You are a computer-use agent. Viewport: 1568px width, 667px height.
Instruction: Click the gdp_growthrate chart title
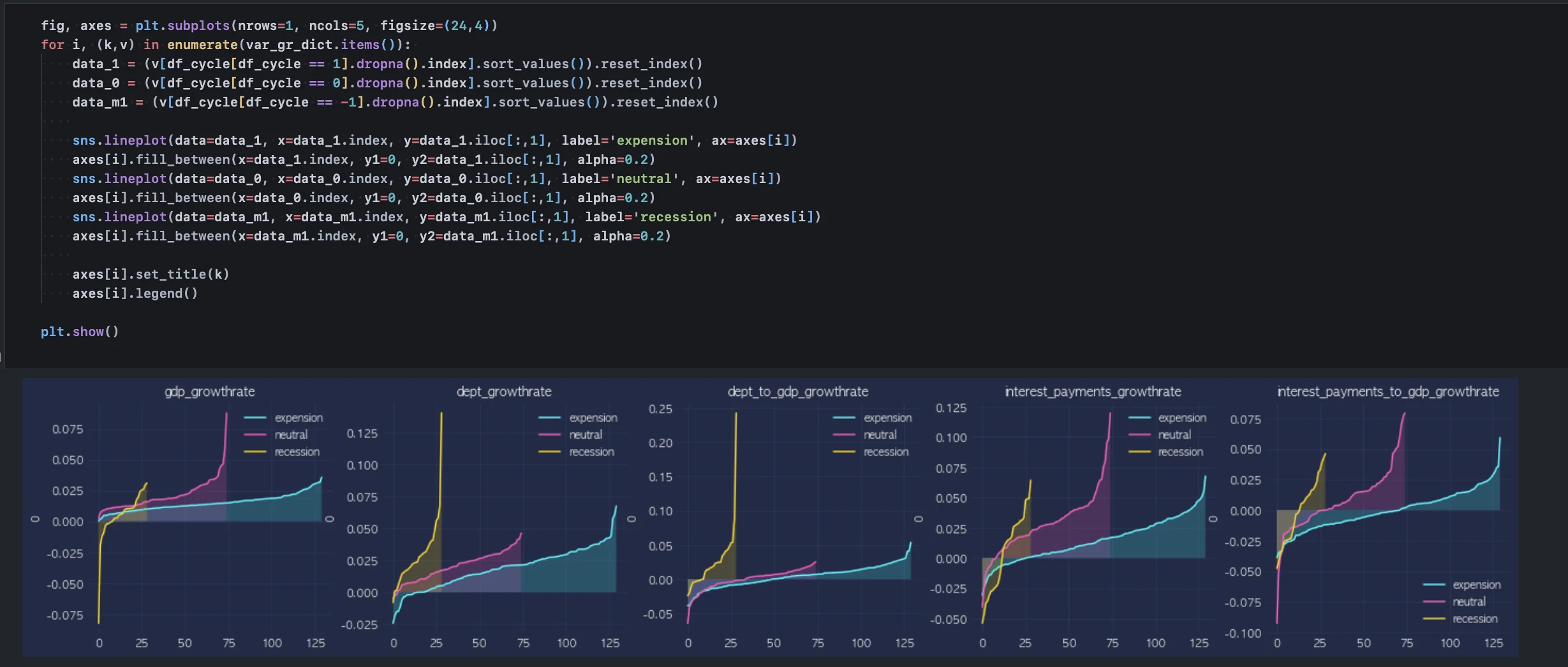pyautogui.click(x=209, y=392)
